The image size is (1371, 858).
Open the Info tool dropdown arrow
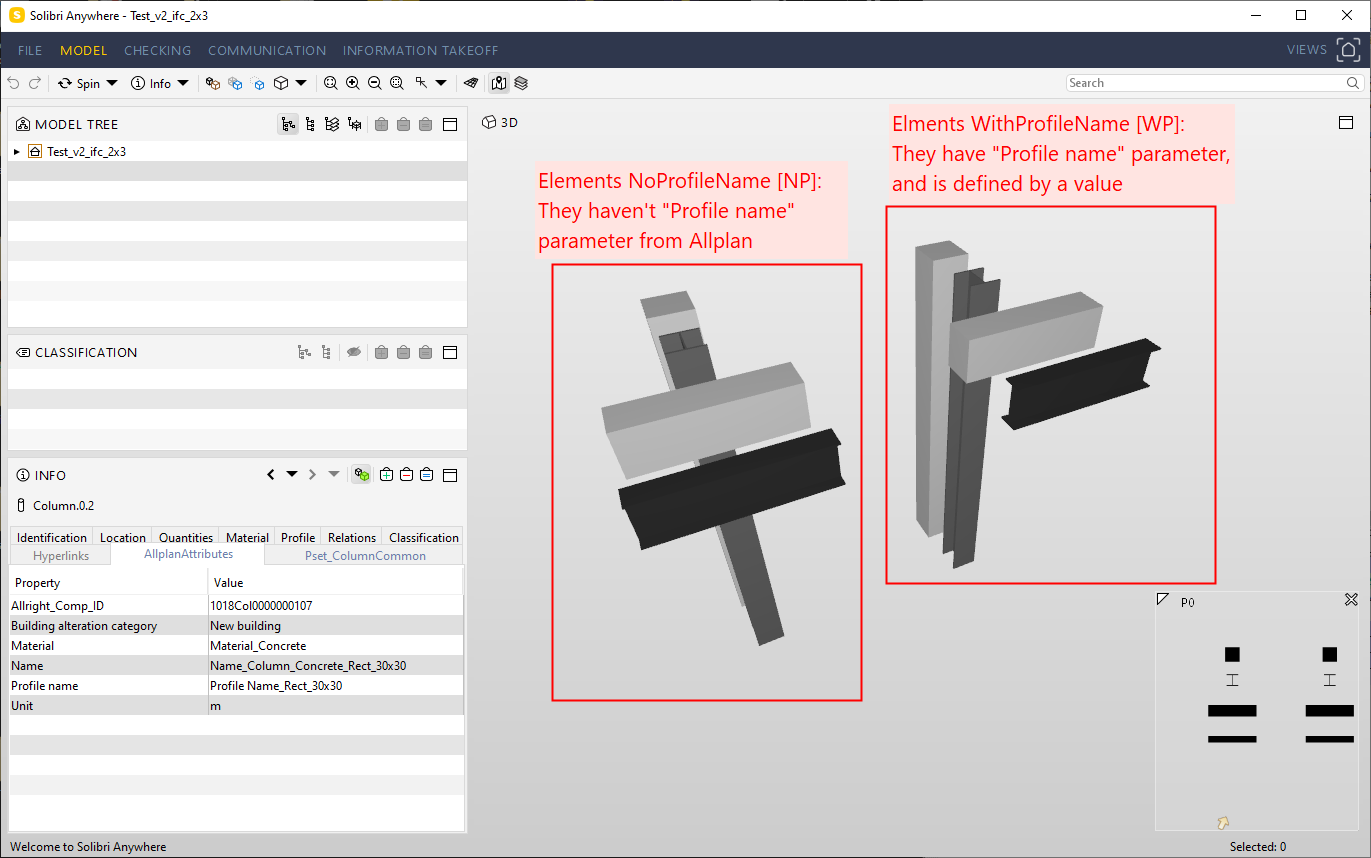pyautogui.click(x=183, y=83)
